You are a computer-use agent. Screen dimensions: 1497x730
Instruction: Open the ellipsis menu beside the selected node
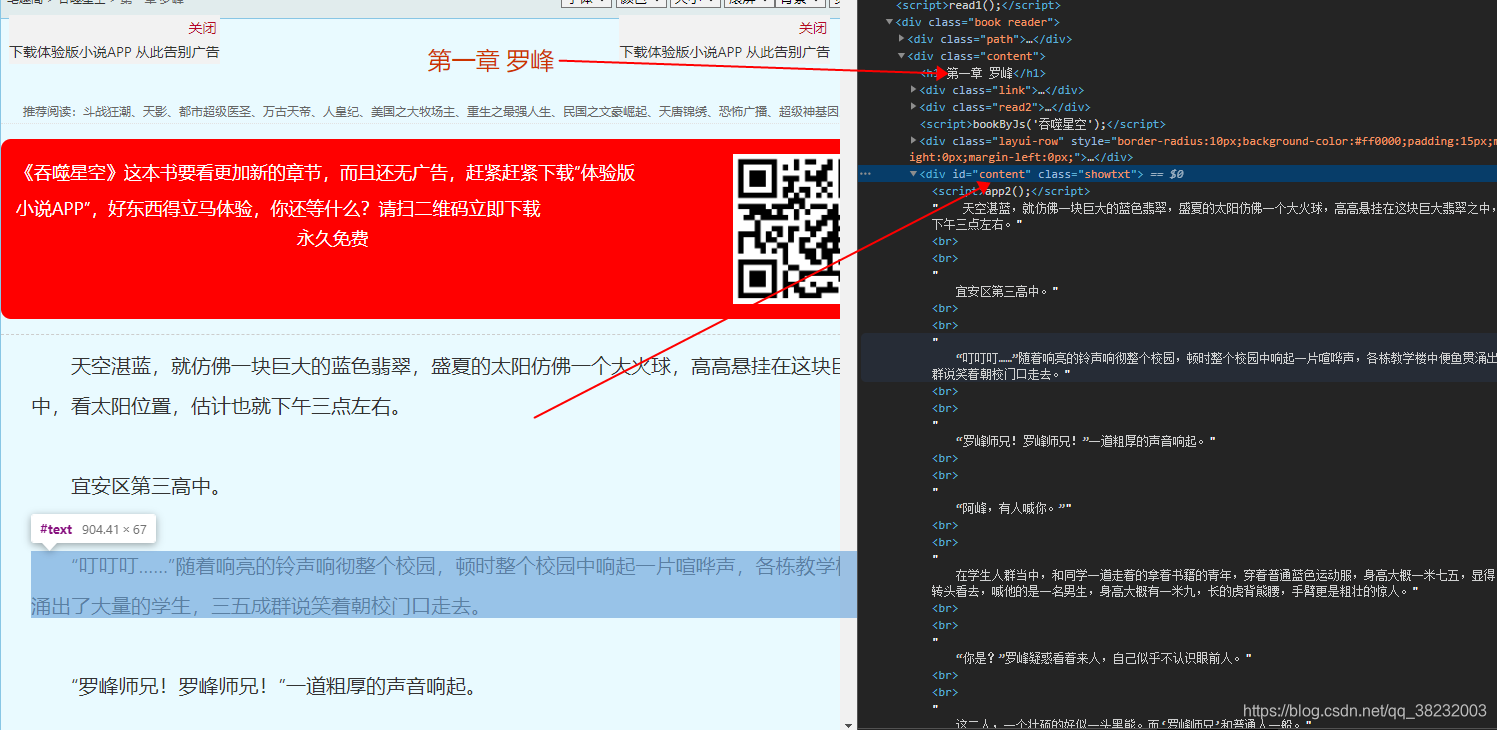point(866,174)
